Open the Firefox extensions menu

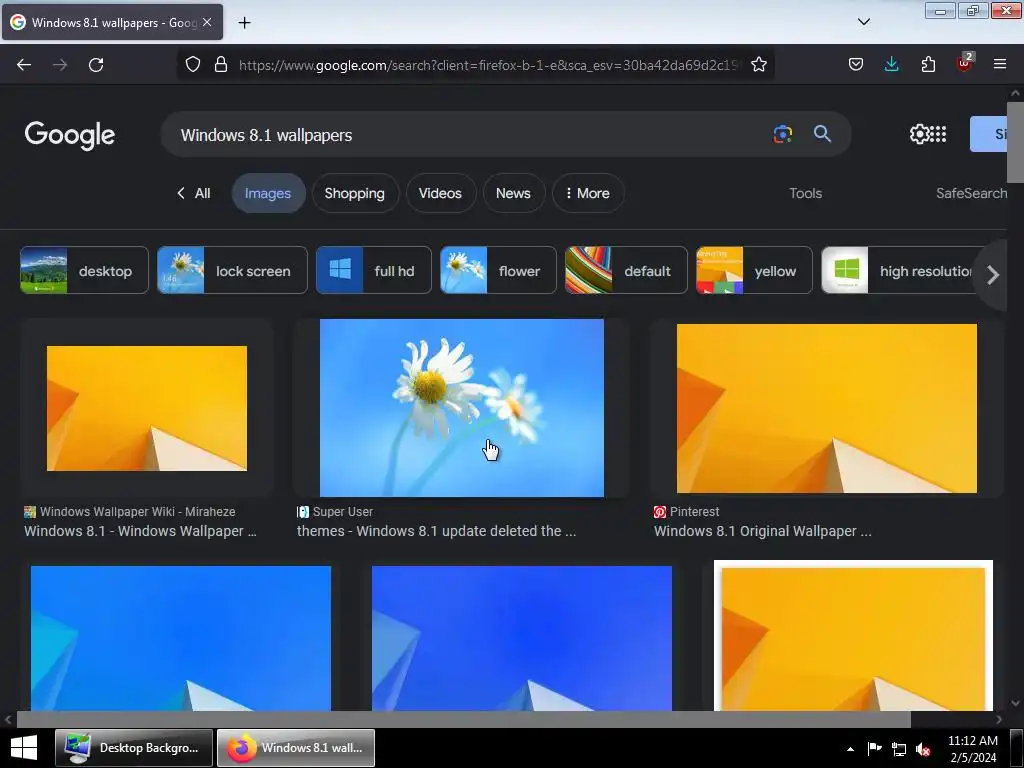(x=928, y=64)
